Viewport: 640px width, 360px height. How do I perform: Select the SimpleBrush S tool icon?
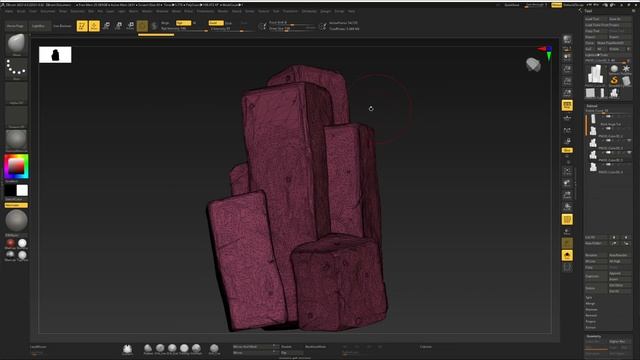point(614,80)
